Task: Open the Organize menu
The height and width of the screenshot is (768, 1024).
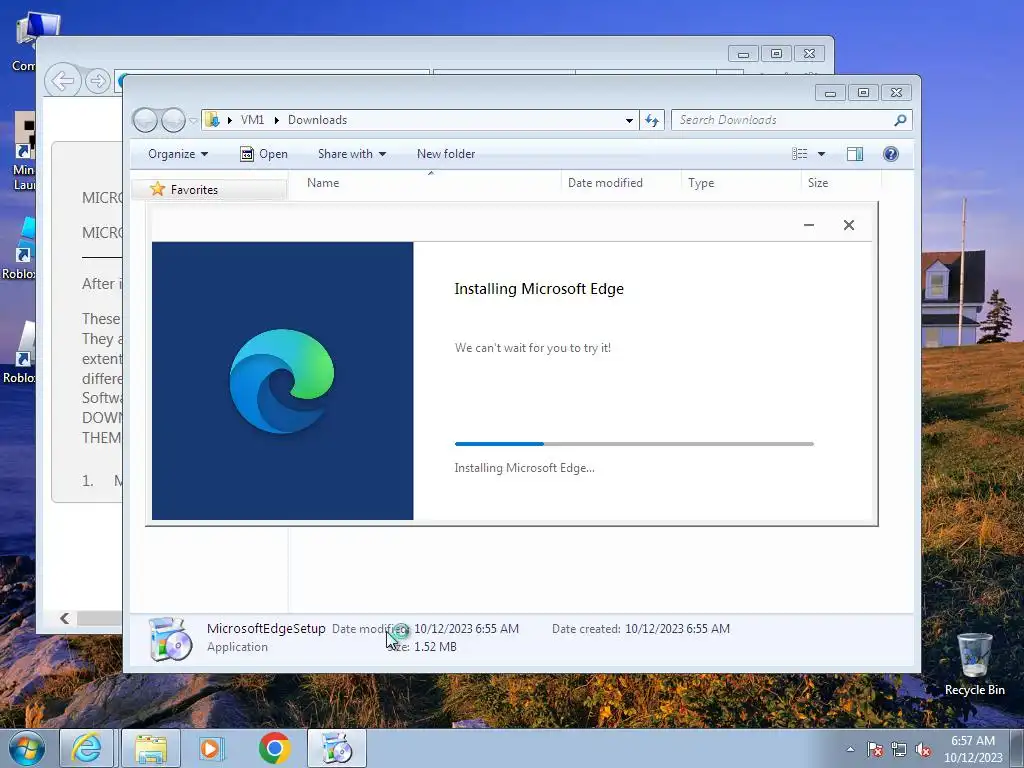Action: 178,154
